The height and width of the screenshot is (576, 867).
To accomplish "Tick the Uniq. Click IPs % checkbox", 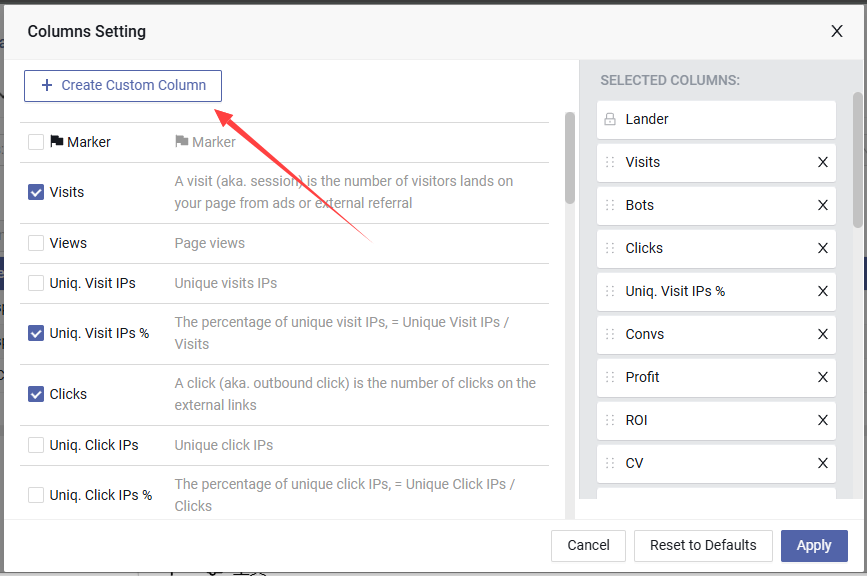I will tap(36, 495).
